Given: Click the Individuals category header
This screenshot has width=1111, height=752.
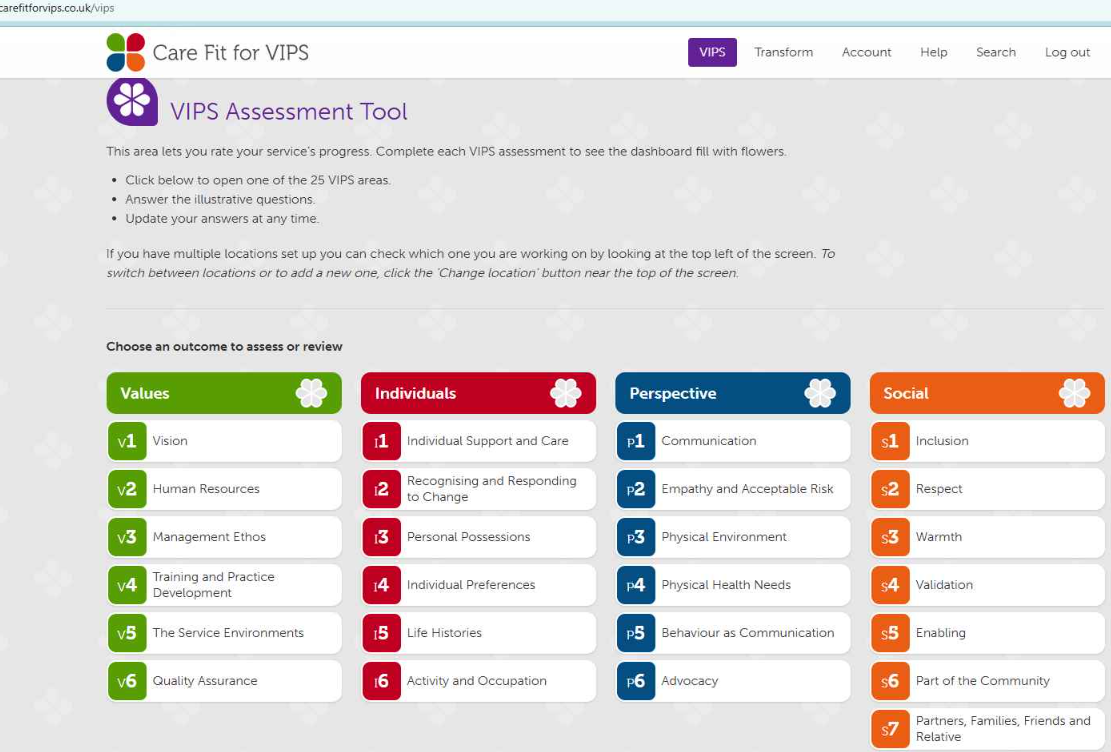Looking at the screenshot, I should tap(478, 393).
